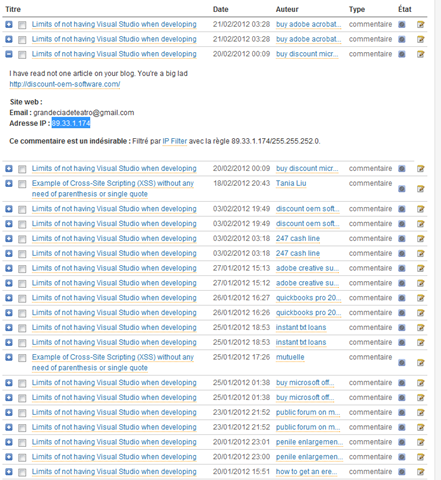
Task: Open edit pencil on how to get an ere row
Action: pos(421,472)
